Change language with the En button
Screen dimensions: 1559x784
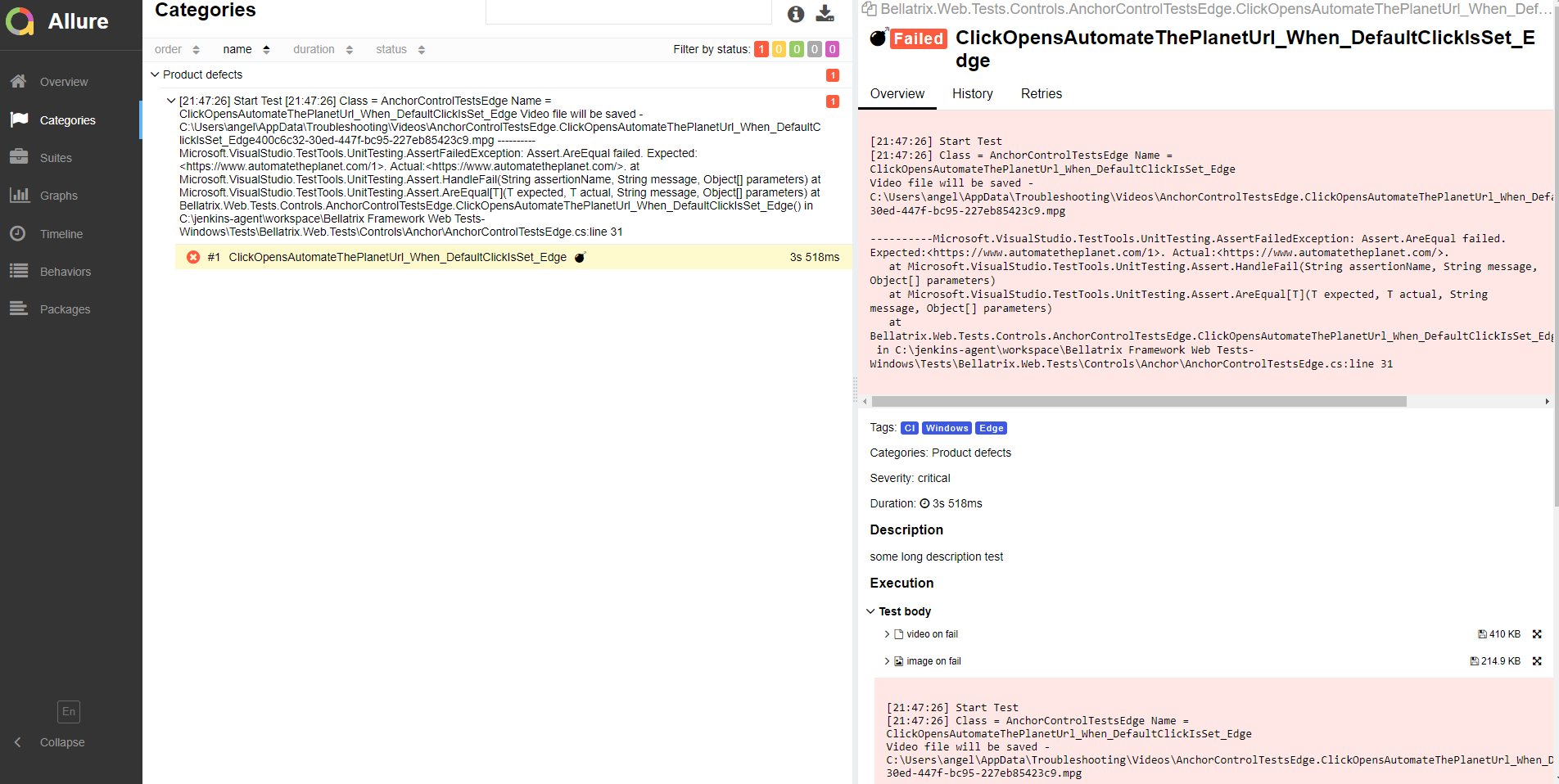pos(69,712)
